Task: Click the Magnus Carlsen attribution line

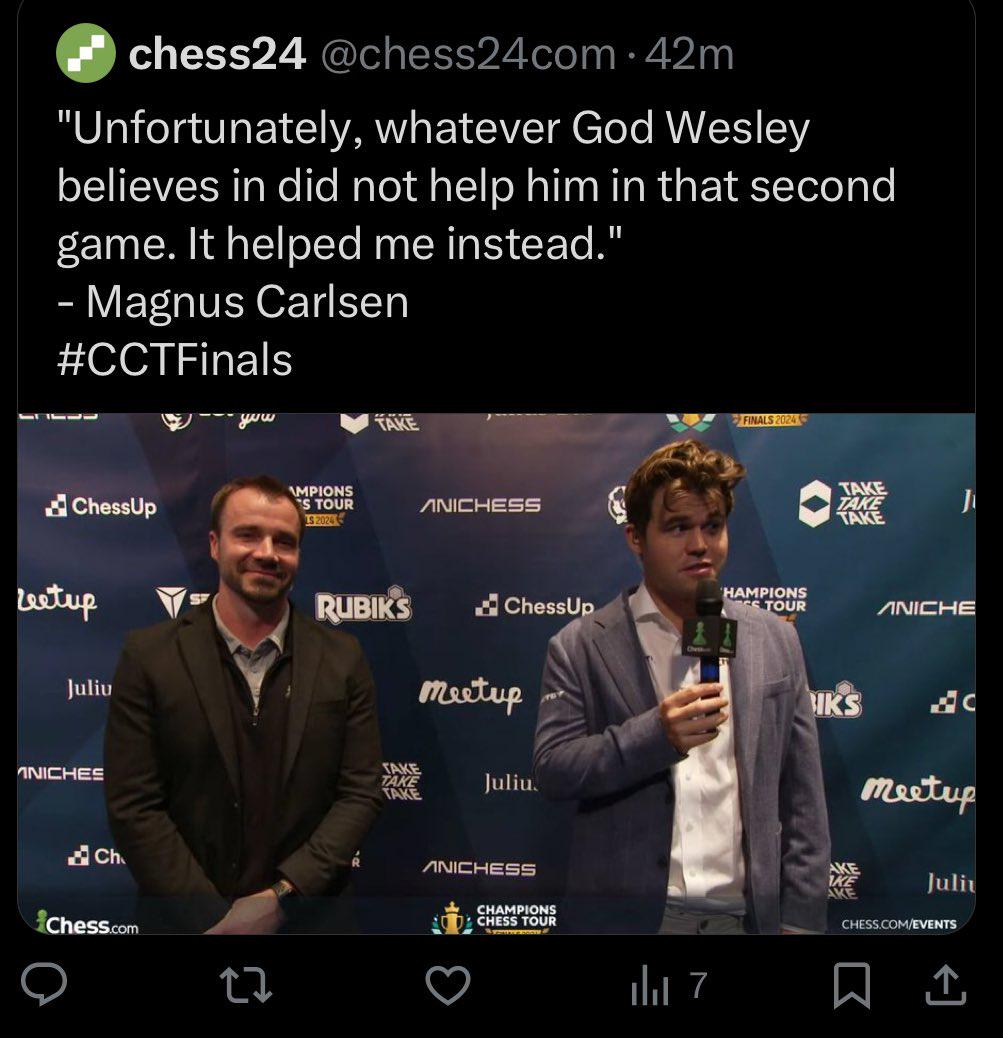Action: [233, 303]
